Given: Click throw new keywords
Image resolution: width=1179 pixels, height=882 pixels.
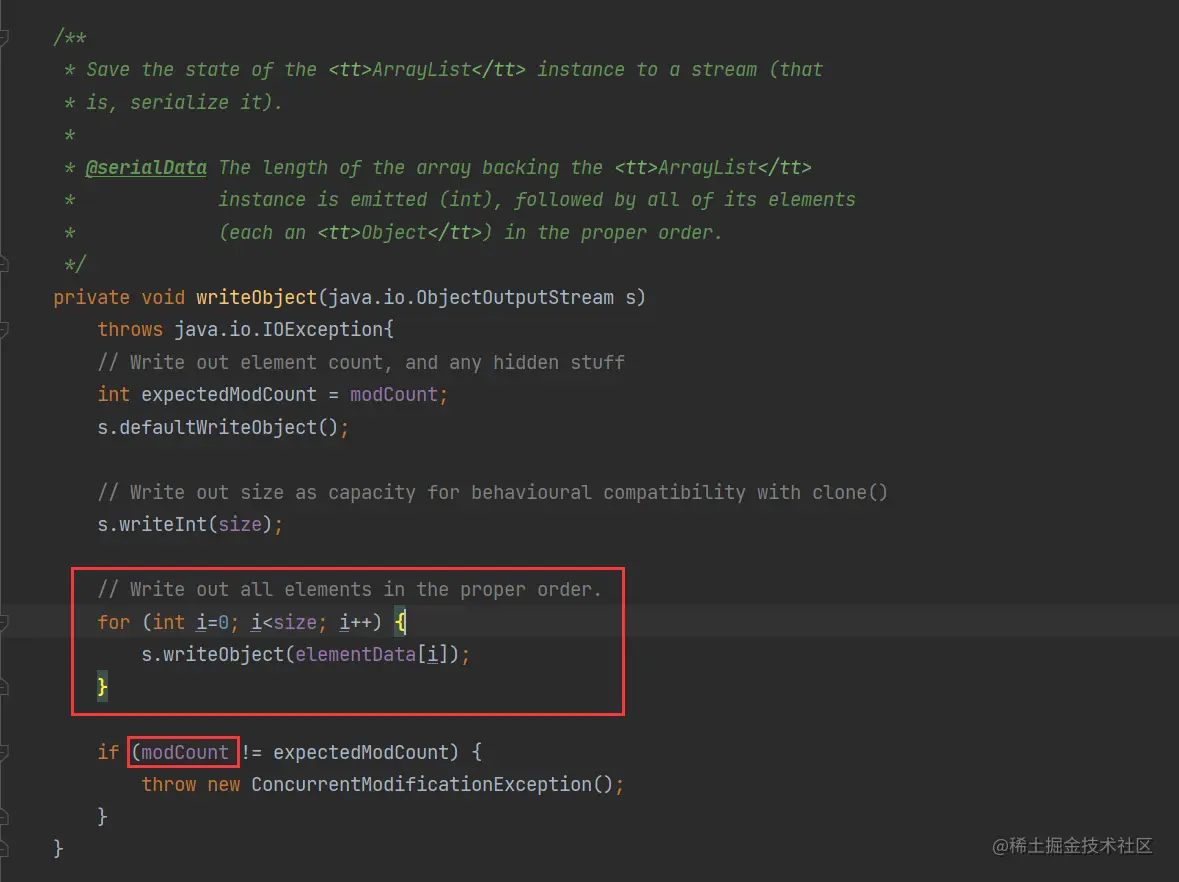Looking at the screenshot, I should coord(190,784).
